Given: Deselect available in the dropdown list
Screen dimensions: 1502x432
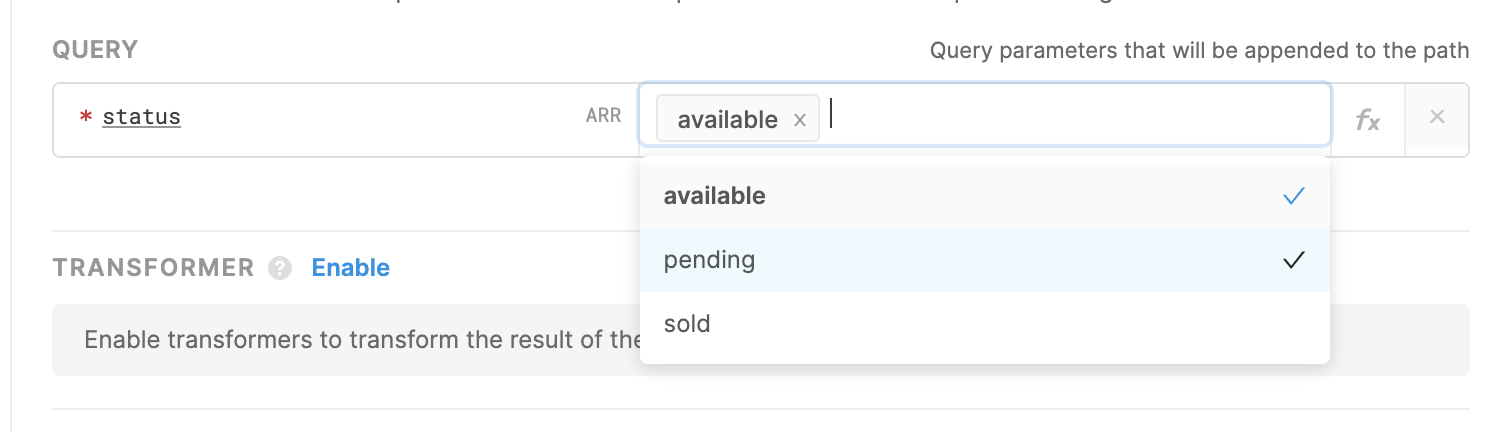Looking at the screenshot, I should (985, 196).
